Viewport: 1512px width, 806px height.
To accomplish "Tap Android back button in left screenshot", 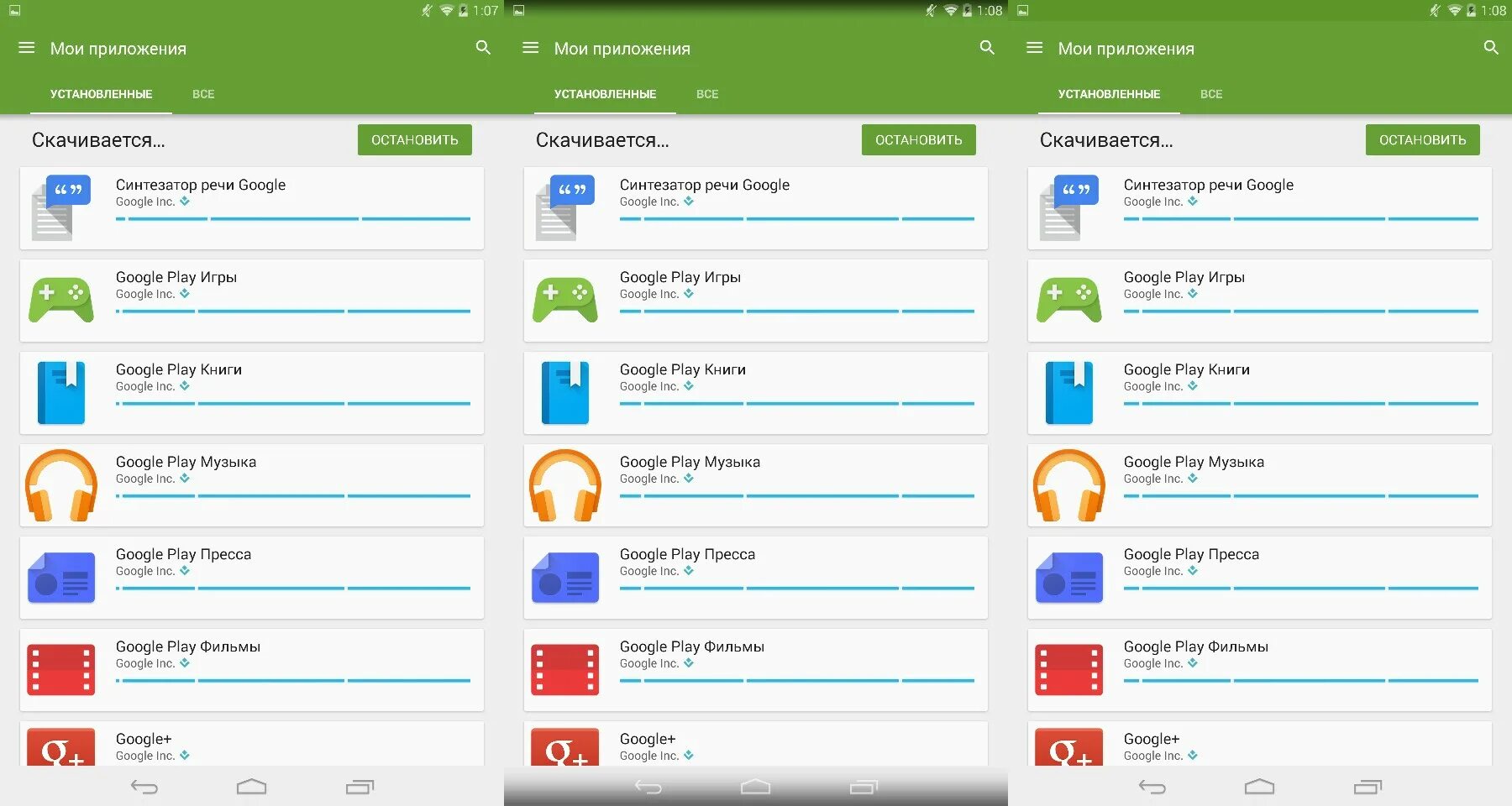I will coord(144,787).
